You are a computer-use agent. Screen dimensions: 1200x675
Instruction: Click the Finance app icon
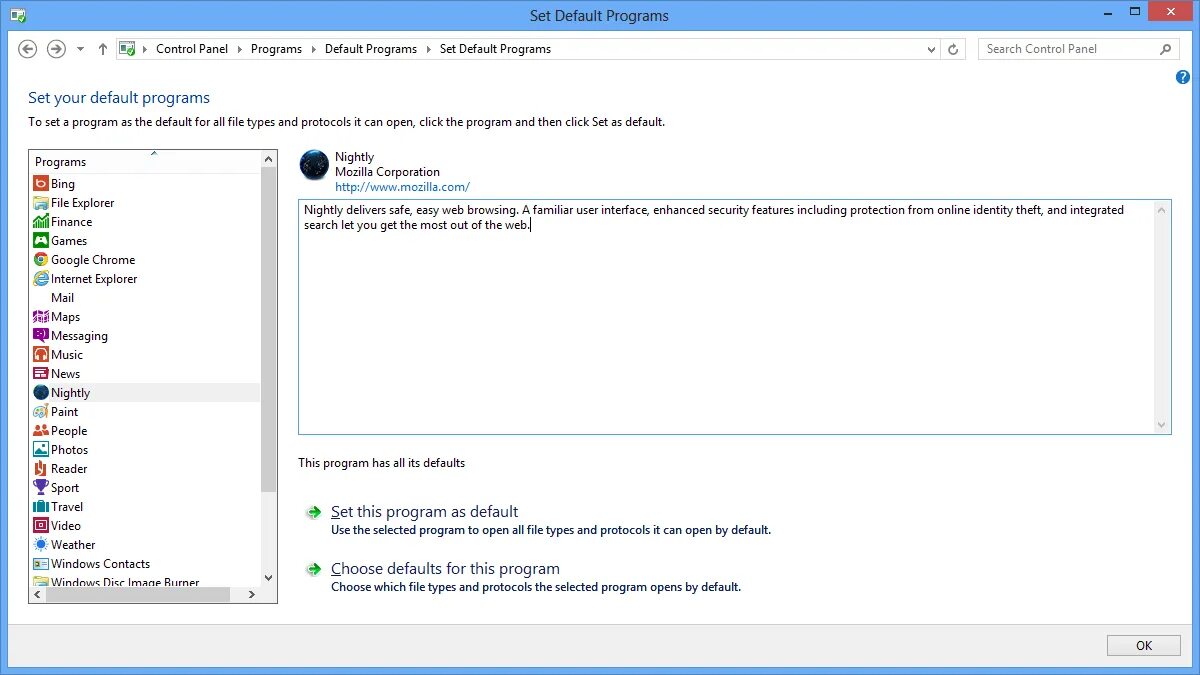pyautogui.click(x=41, y=222)
